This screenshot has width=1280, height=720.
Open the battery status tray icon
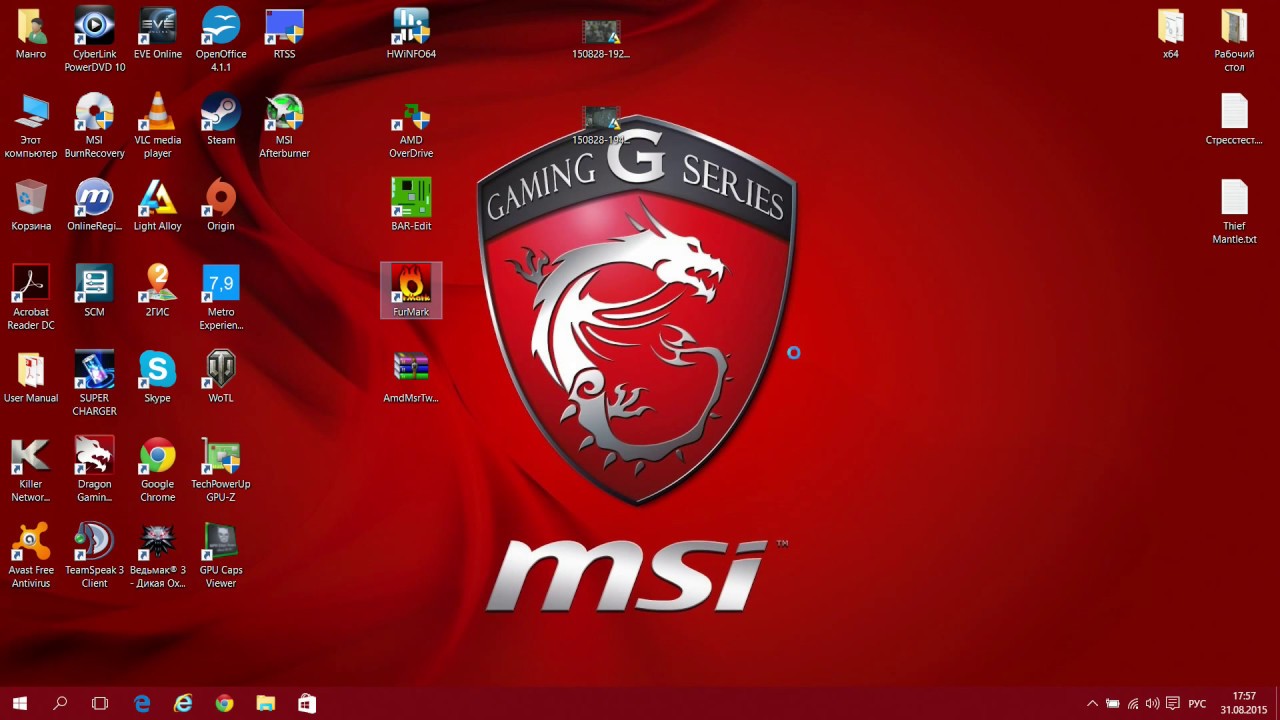click(x=1112, y=704)
